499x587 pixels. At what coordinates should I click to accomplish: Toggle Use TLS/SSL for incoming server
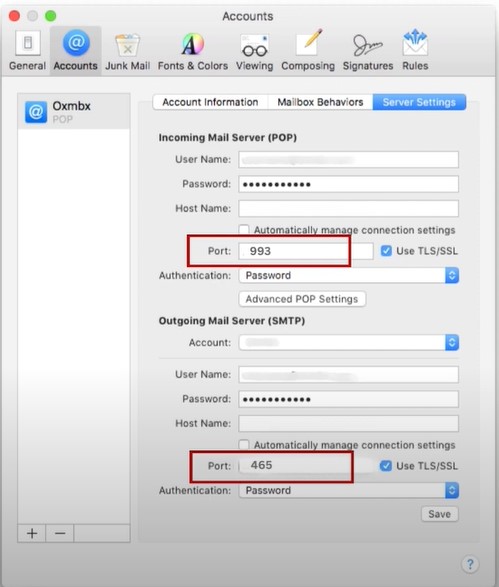(386, 250)
